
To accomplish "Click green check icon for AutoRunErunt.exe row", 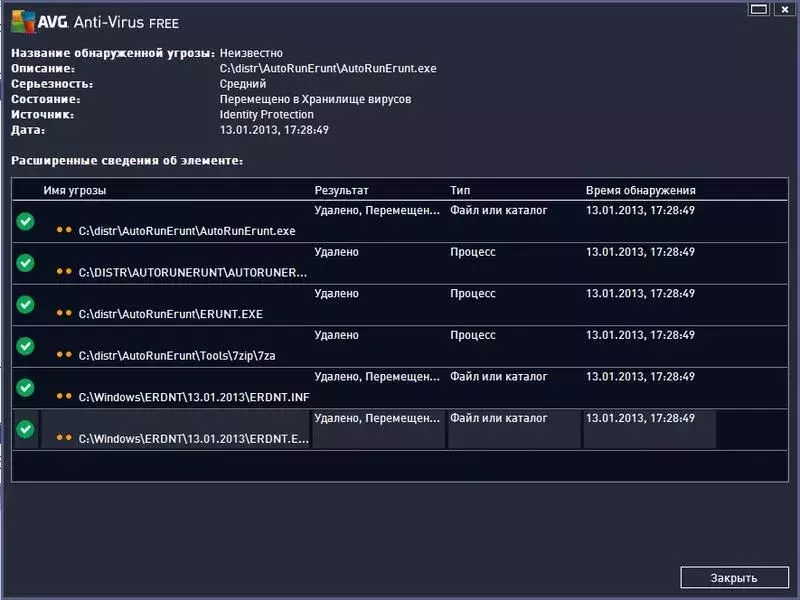I will click(25, 221).
